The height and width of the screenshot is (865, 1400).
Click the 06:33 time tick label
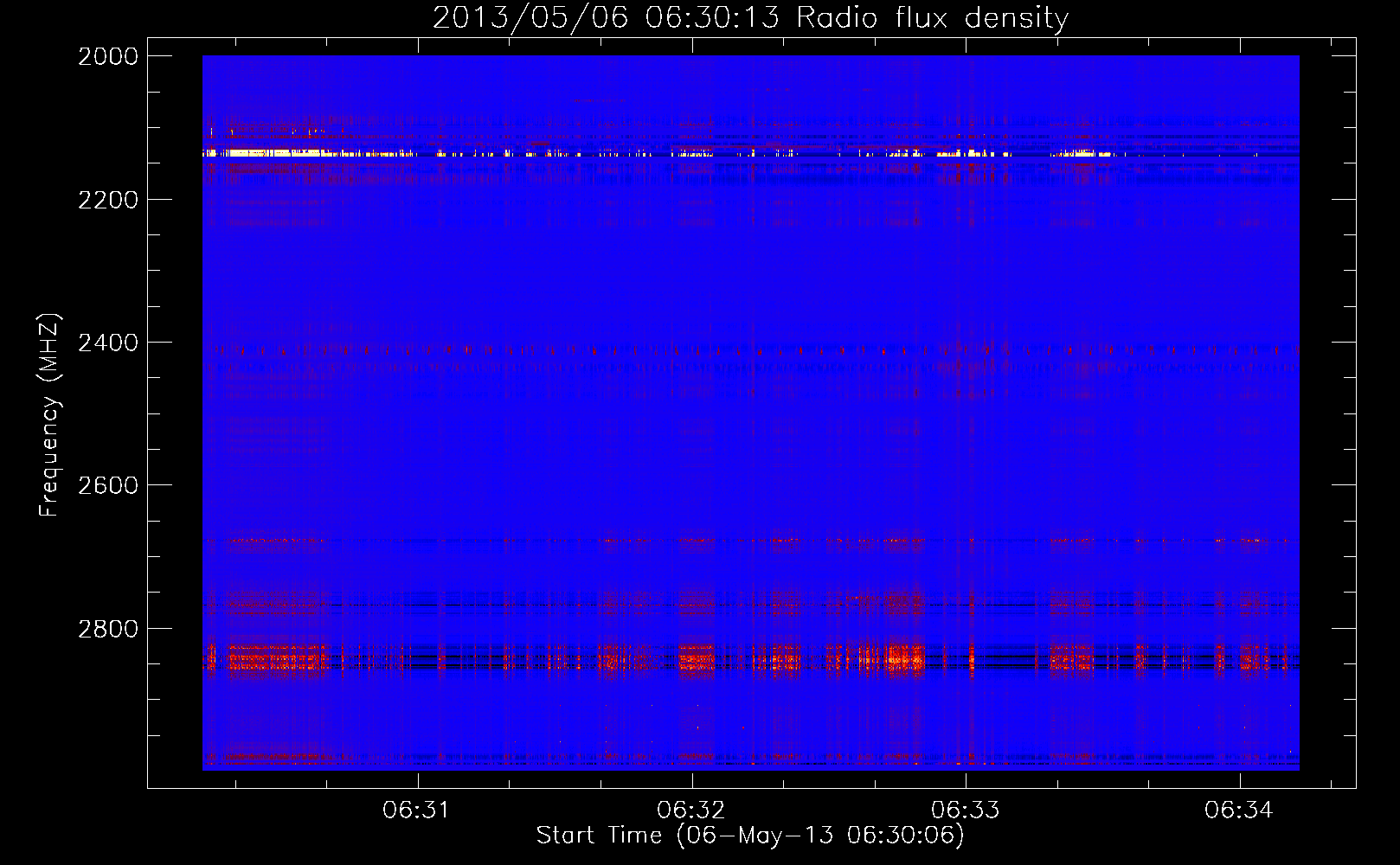(965, 810)
